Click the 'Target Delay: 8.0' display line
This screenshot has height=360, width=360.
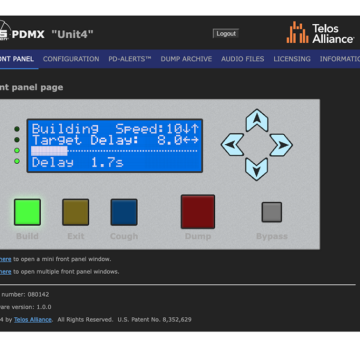pos(115,140)
